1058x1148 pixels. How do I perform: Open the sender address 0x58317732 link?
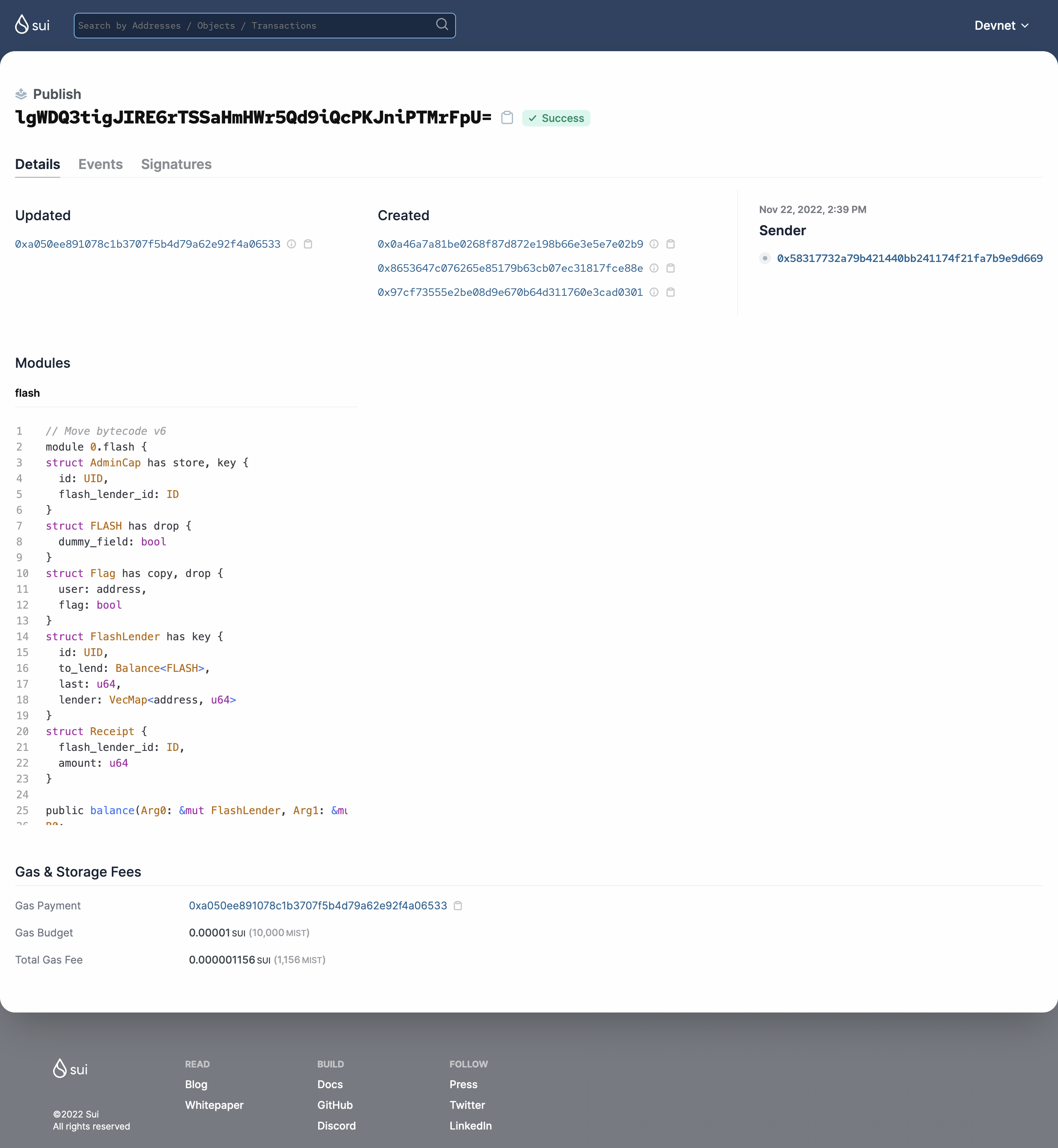pos(909,259)
